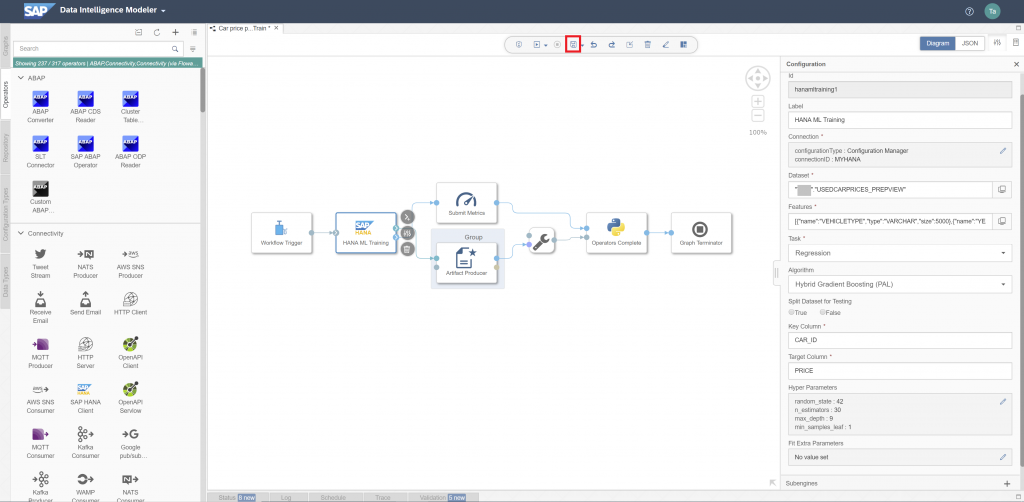Click the canvas pan navigation control
The height and width of the screenshot is (502, 1024).
click(x=758, y=78)
